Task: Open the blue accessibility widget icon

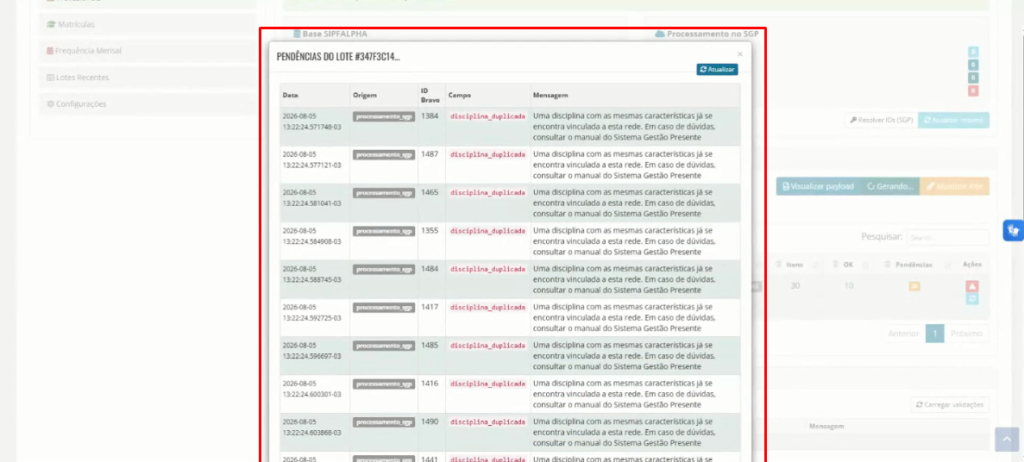Action: [1013, 230]
